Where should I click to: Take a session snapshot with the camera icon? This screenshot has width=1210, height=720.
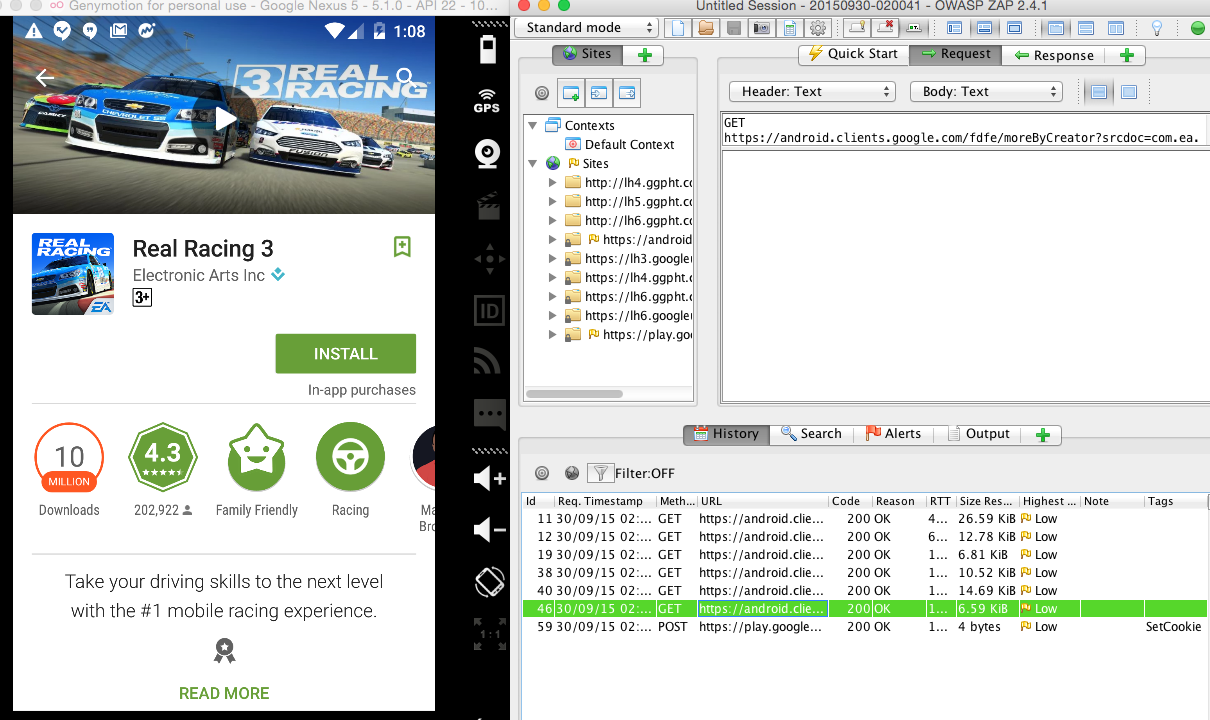point(762,28)
